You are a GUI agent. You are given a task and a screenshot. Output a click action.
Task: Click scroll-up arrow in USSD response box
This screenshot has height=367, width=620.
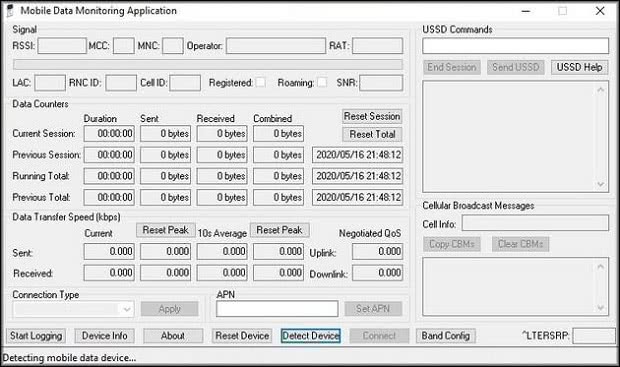pos(601,90)
